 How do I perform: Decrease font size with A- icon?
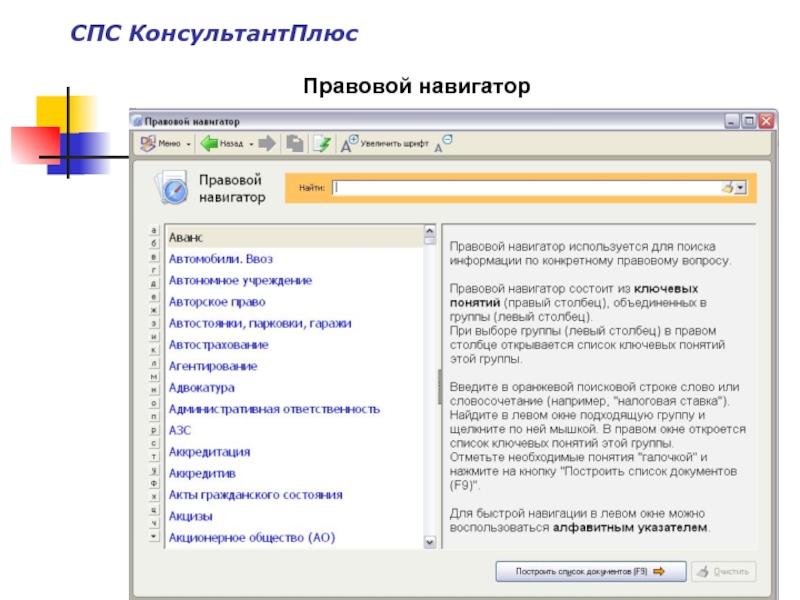click(x=443, y=143)
